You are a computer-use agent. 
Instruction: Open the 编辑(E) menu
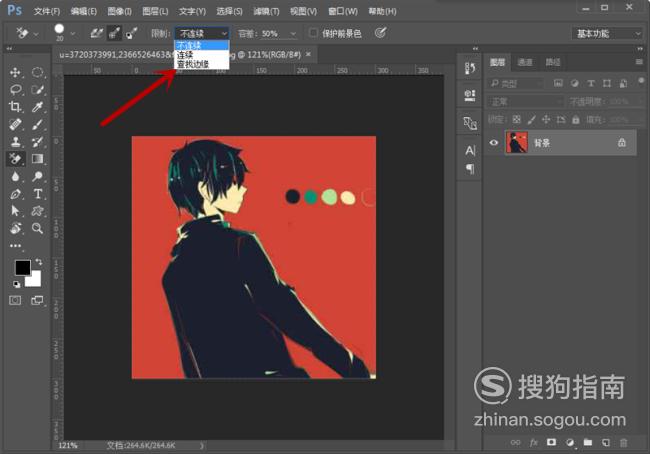(84, 11)
